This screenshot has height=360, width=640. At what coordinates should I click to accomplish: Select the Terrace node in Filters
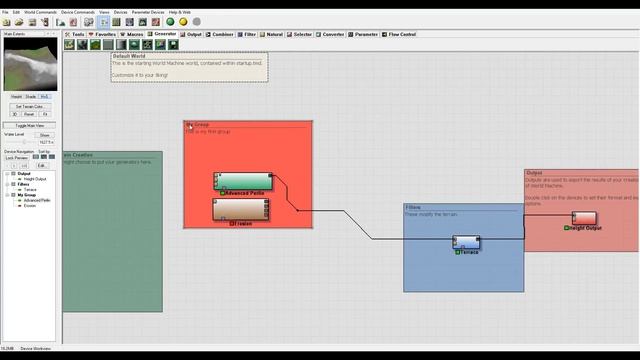tap(466, 242)
